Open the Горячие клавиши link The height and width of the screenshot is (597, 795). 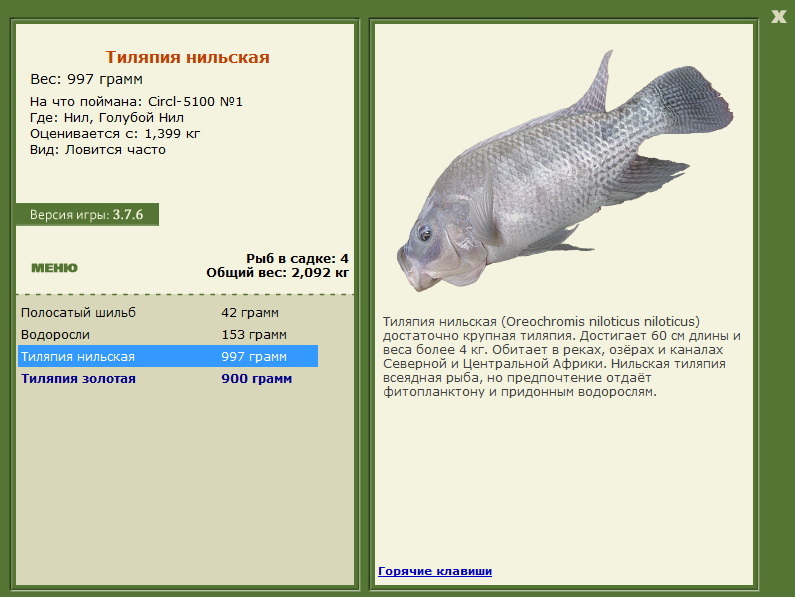coord(435,571)
